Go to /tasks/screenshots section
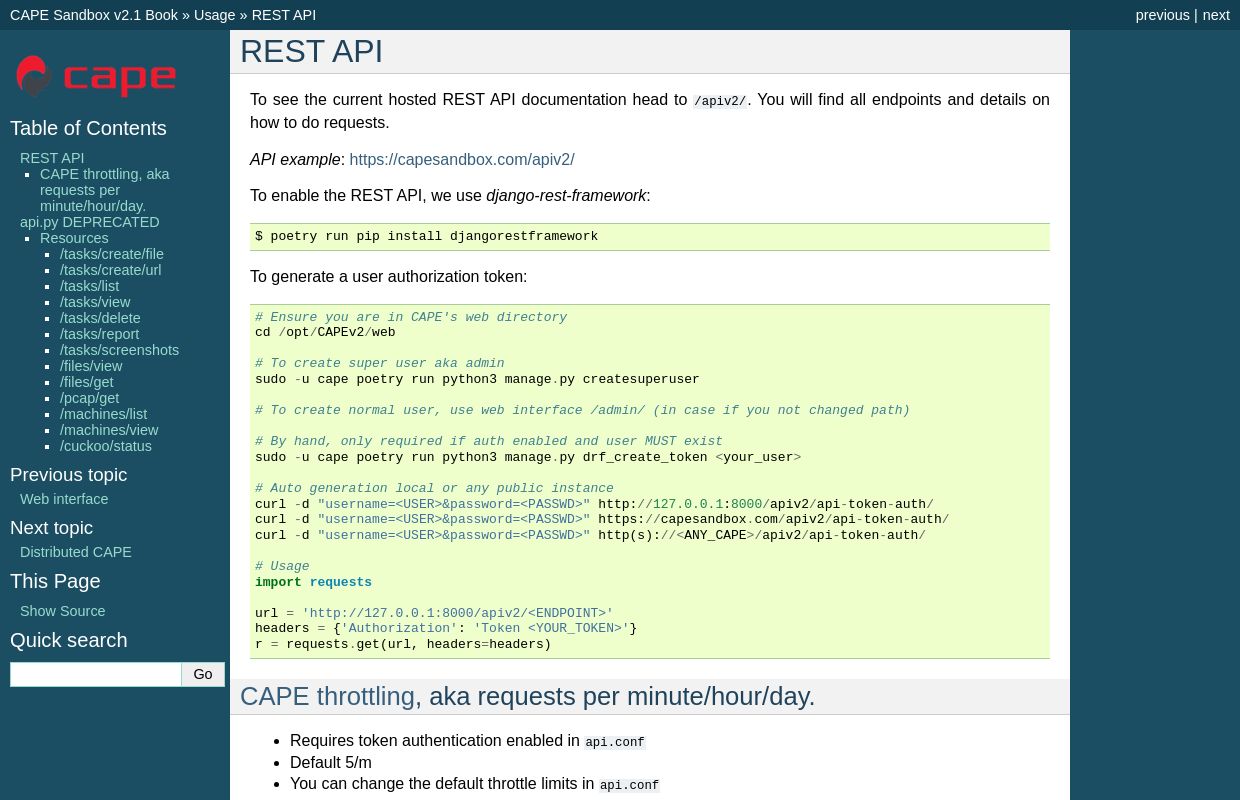The width and height of the screenshot is (1240, 800). click(x=119, y=350)
